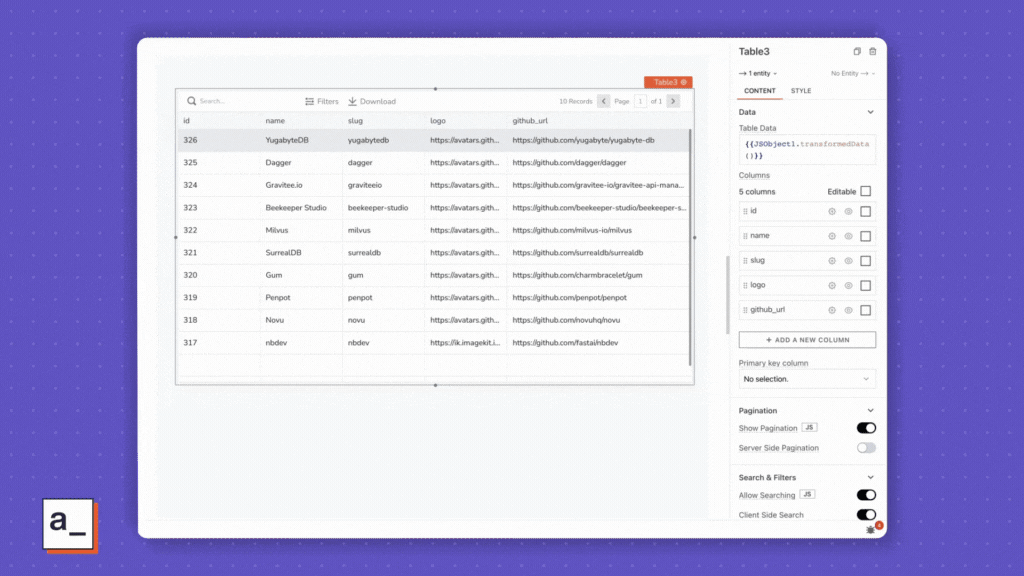Grab drag handle of logo column
This screenshot has height=576, width=1024.
point(745,286)
